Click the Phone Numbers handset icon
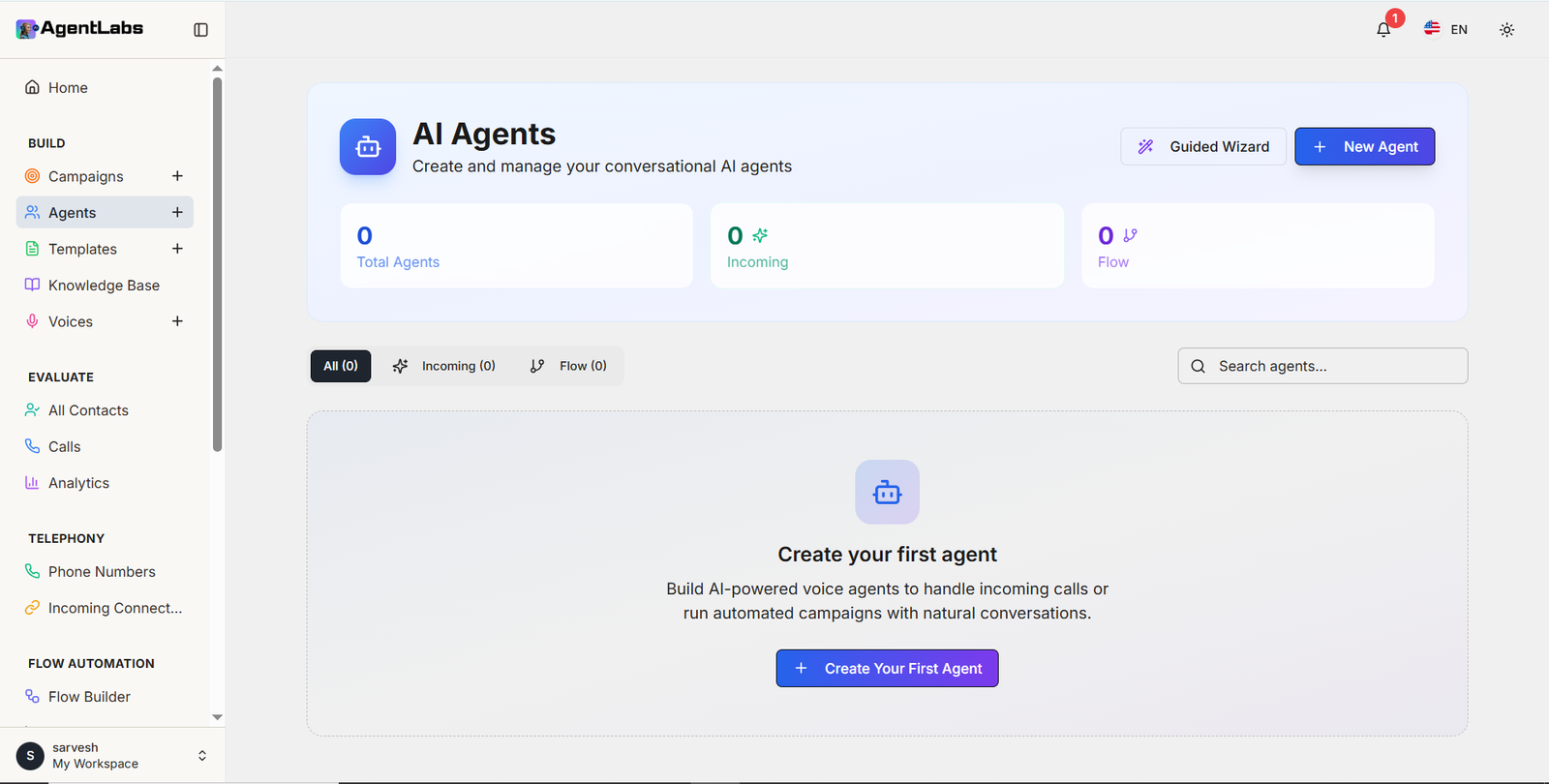1549x784 pixels. point(32,571)
